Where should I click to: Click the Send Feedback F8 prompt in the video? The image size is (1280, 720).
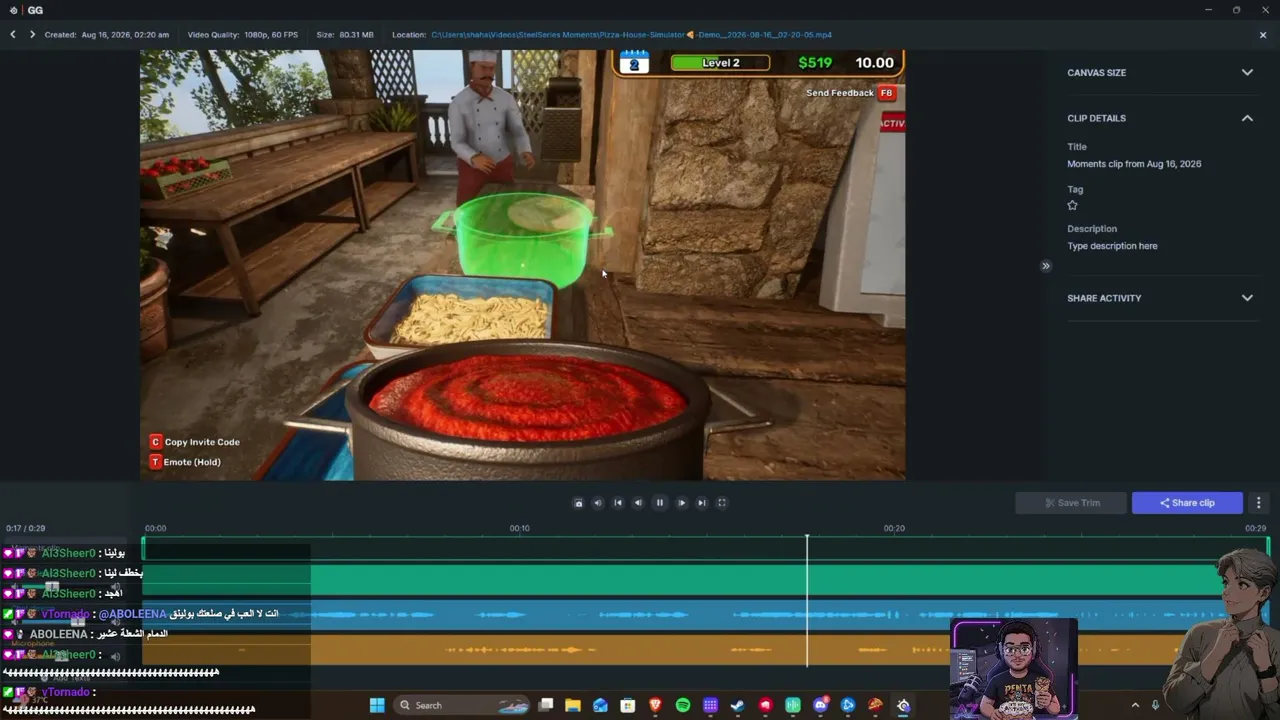point(850,93)
